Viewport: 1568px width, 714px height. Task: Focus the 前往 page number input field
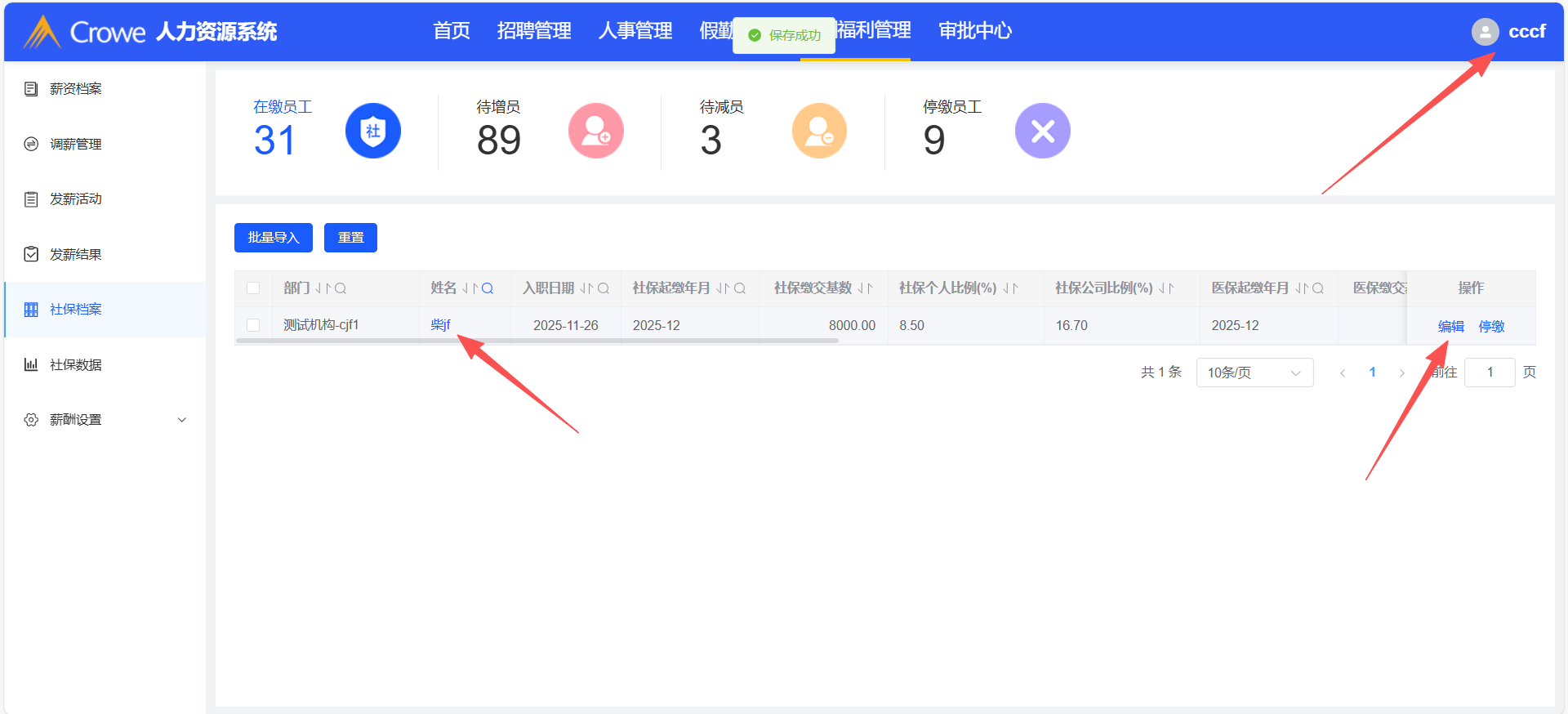tap(1490, 373)
